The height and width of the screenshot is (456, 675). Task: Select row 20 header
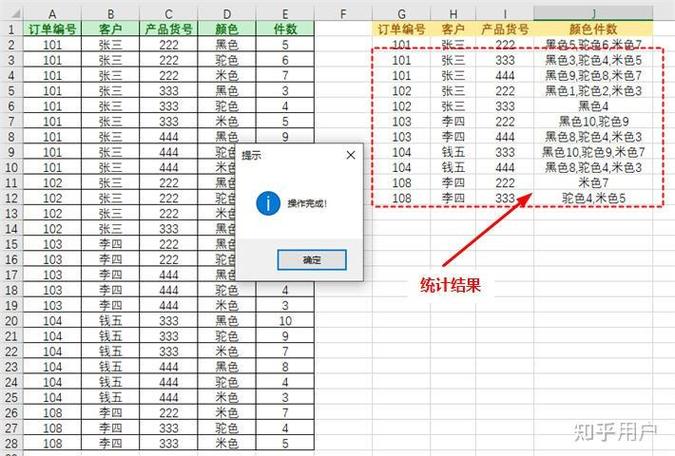tap(11, 321)
